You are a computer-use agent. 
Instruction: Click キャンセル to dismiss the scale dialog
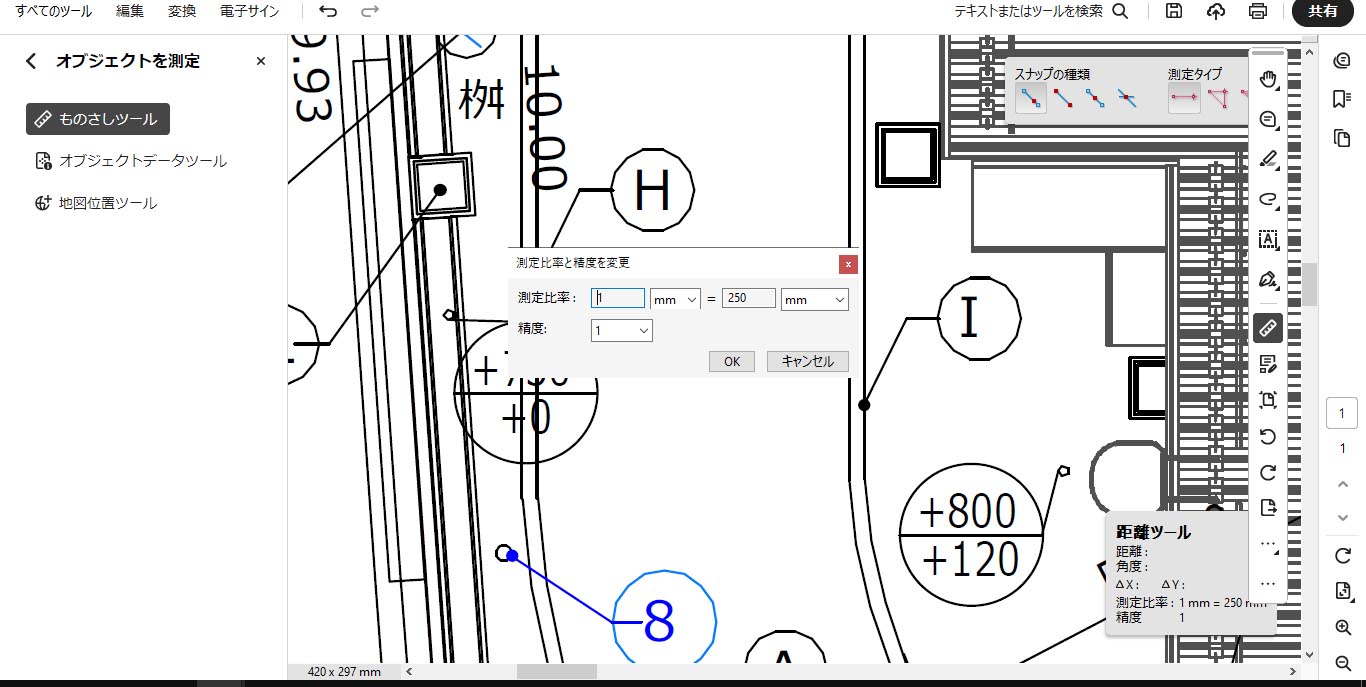coord(807,361)
